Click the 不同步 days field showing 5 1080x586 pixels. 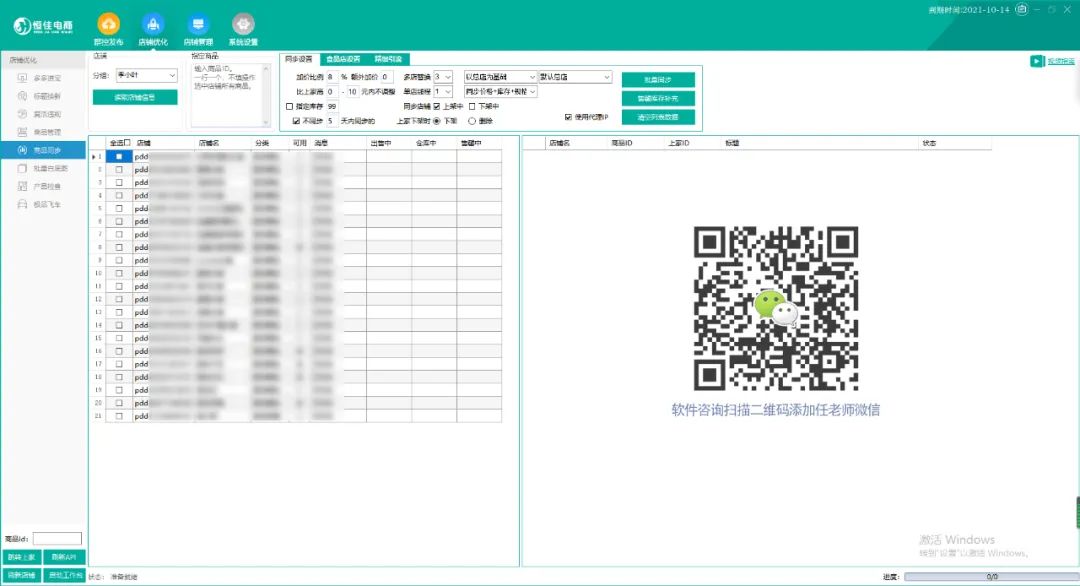(331, 121)
